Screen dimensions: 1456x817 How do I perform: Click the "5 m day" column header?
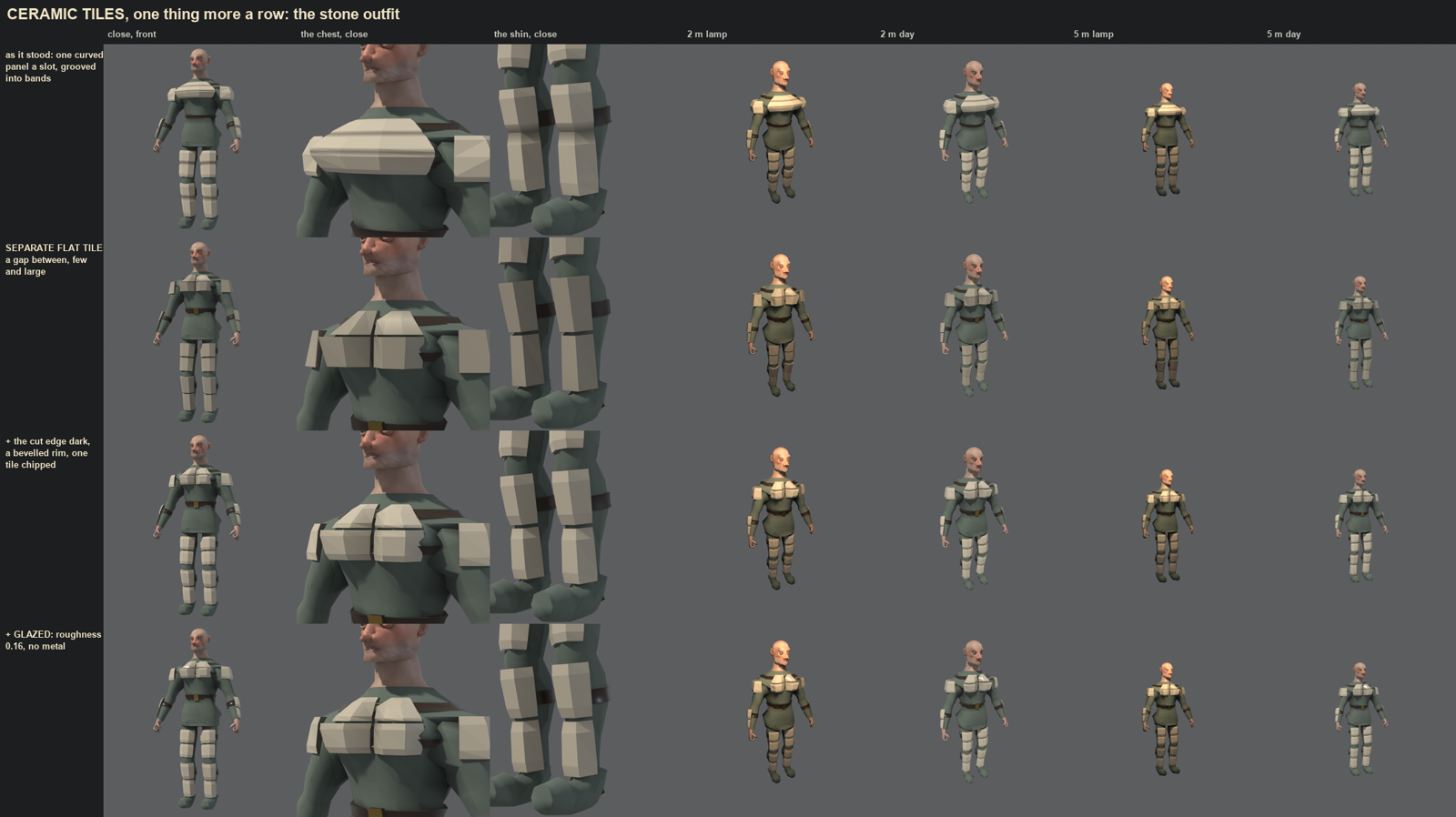[x=1283, y=35]
